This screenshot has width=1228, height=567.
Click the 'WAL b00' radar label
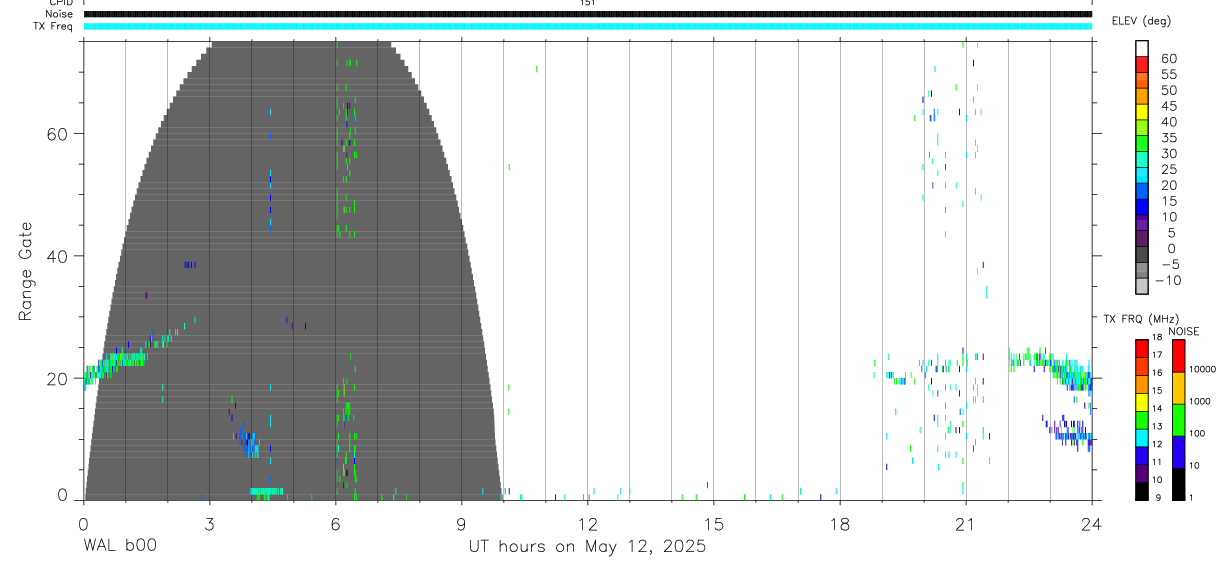[x=120, y=547]
